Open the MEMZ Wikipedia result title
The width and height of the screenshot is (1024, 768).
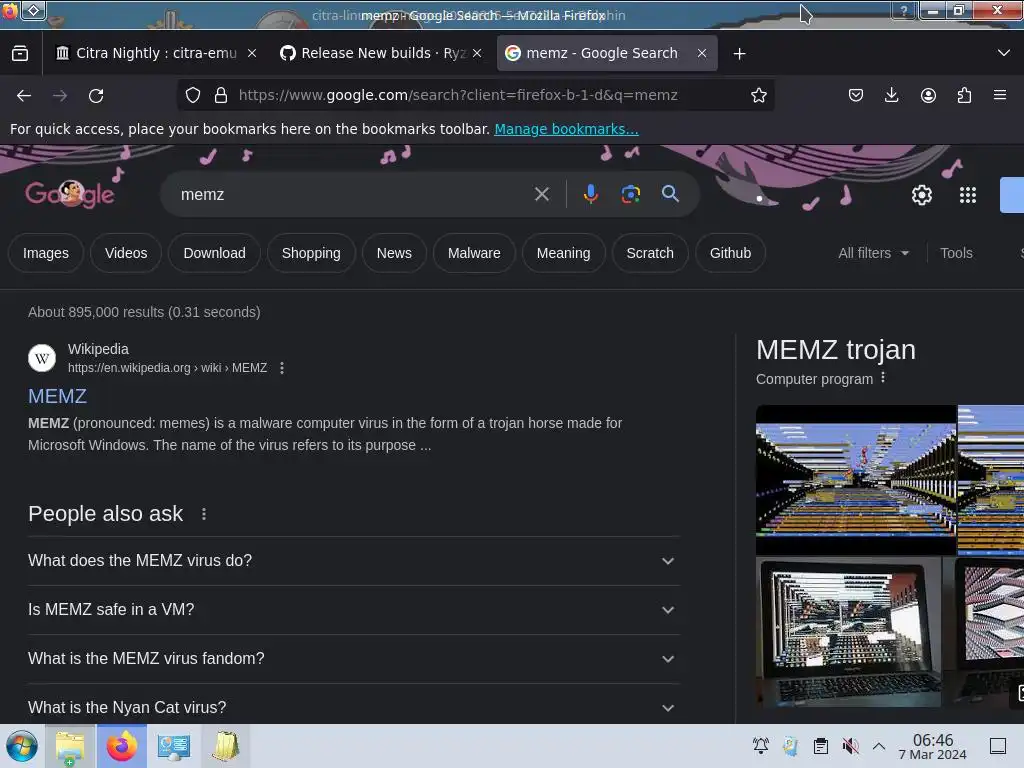(57, 396)
